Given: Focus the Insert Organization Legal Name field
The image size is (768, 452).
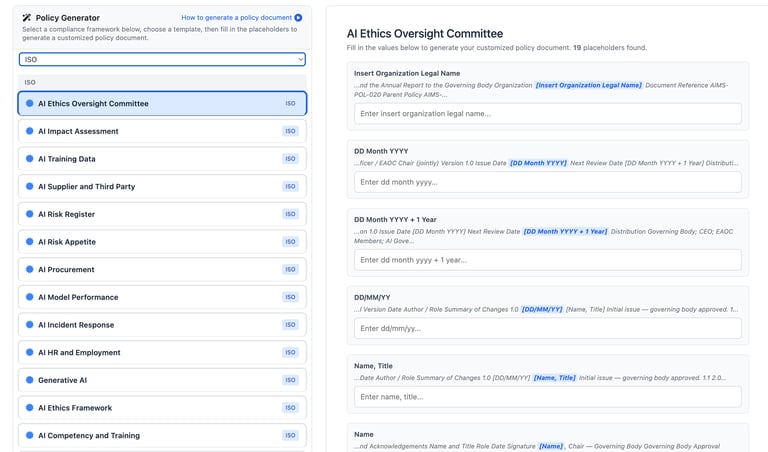Looking at the screenshot, I should 548,114.
